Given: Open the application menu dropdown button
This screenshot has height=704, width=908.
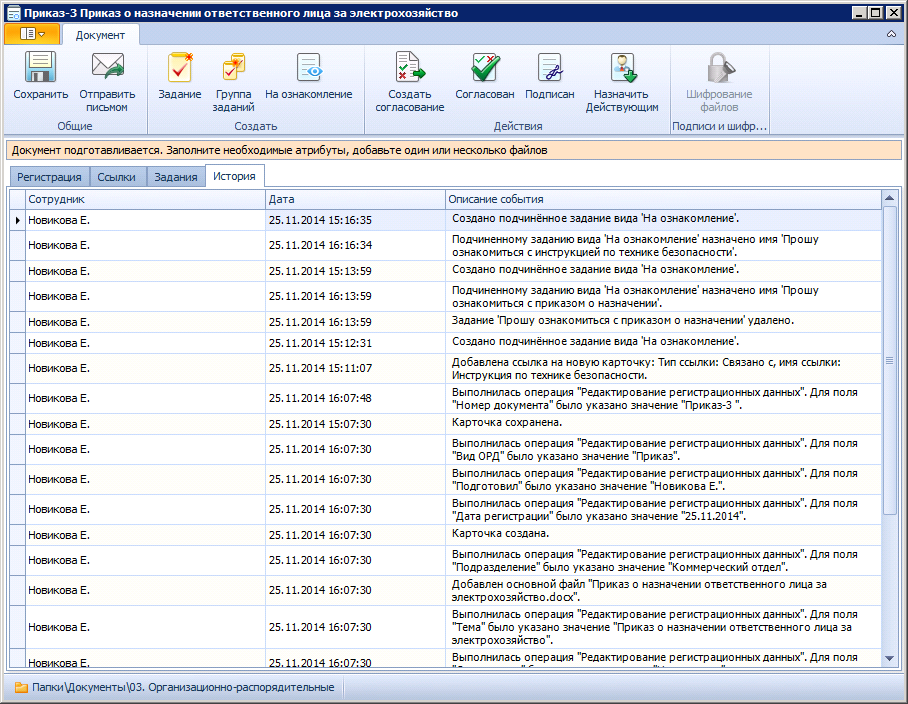Looking at the screenshot, I should coord(32,34).
